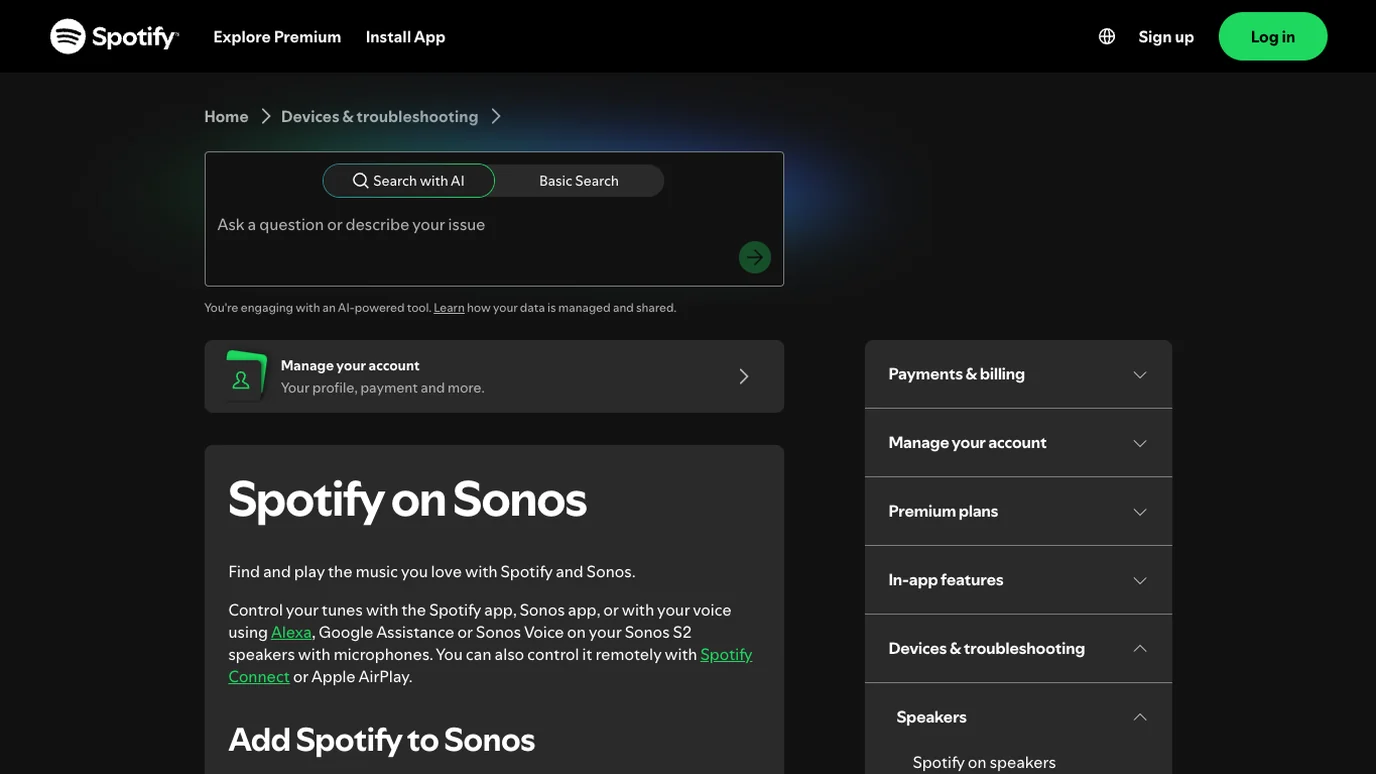This screenshot has height=774, width=1376.
Task: Switch to Basic Search mode
Action: (579, 181)
